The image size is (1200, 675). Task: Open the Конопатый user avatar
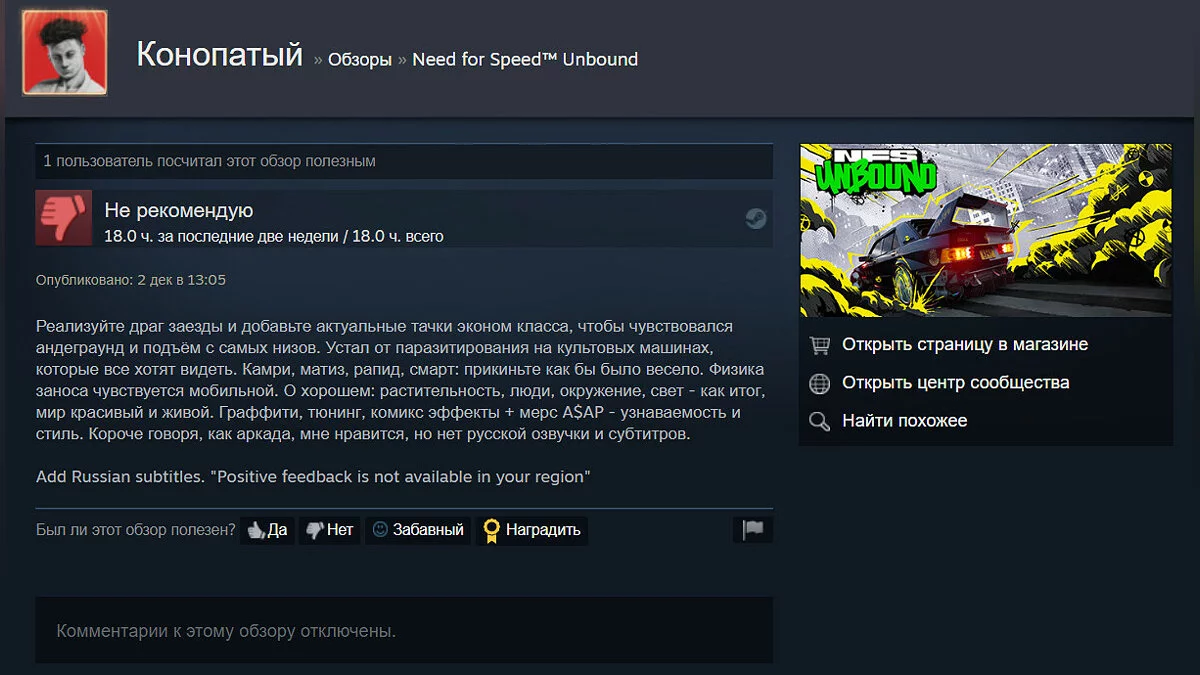tap(65, 56)
